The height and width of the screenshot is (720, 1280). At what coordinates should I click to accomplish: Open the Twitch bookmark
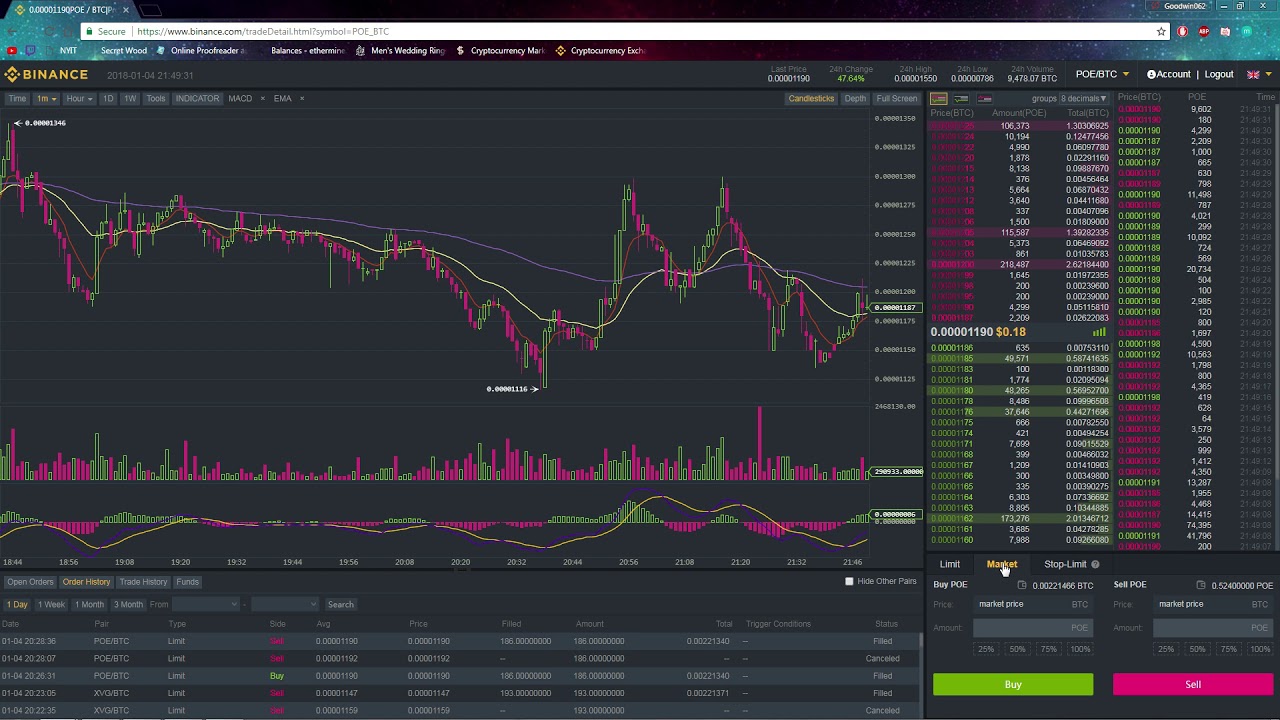(x=30, y=50)
